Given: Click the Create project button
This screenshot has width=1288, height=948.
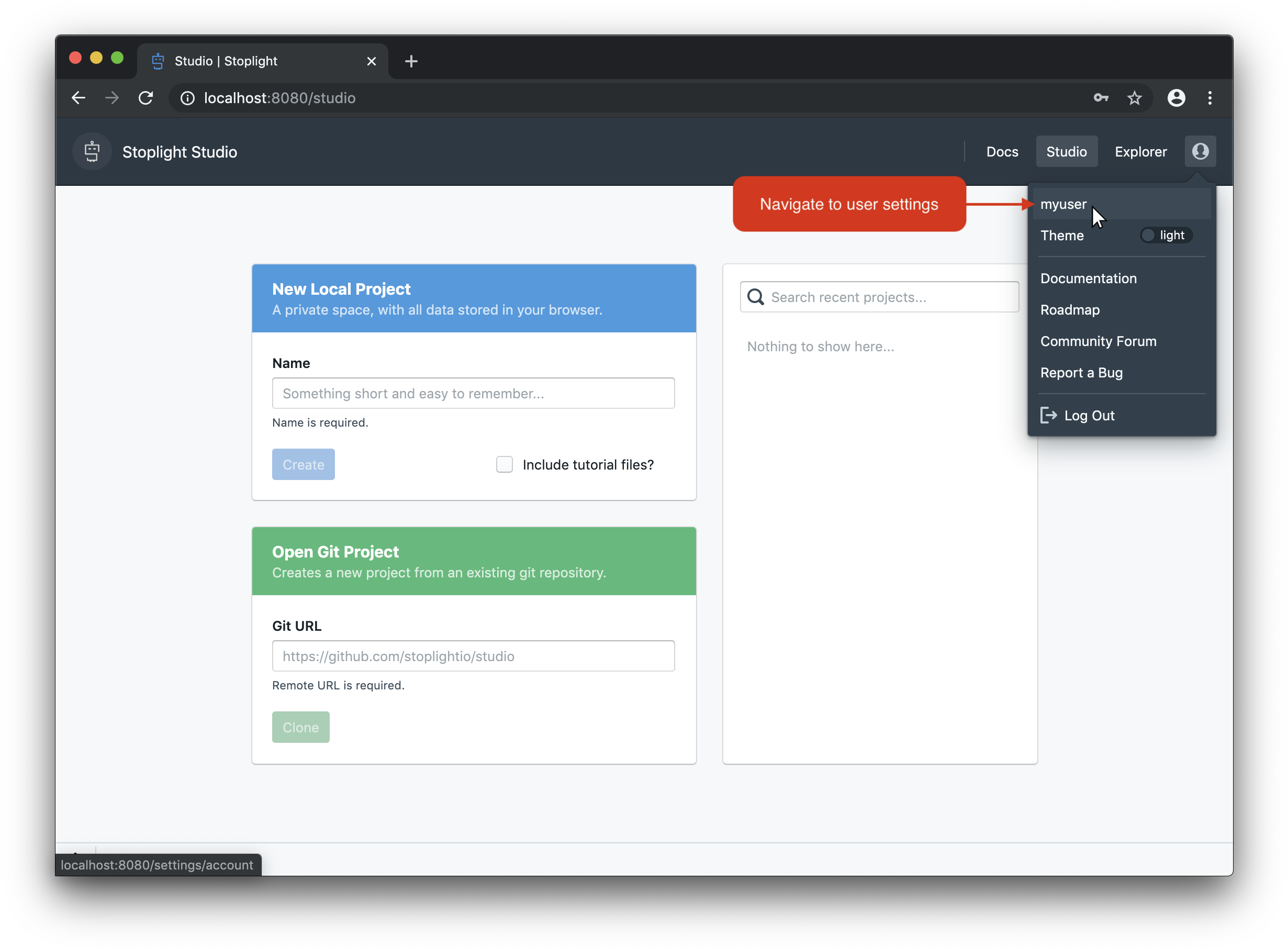Looking at the screenshot, I should point(303,464).
